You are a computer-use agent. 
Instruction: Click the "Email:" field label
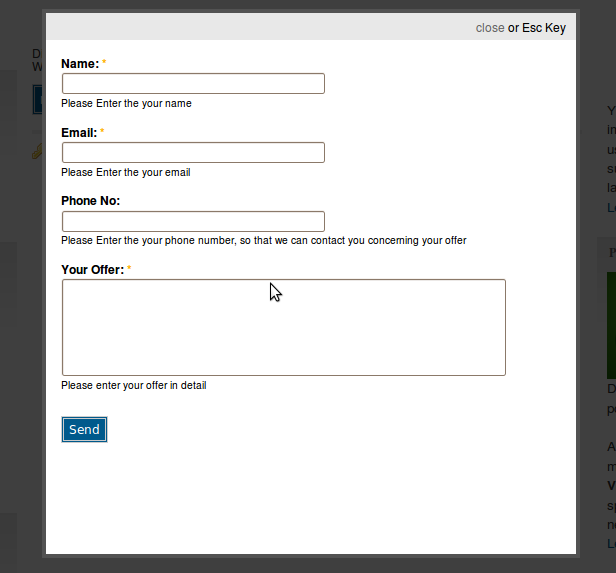click(79, 133)
